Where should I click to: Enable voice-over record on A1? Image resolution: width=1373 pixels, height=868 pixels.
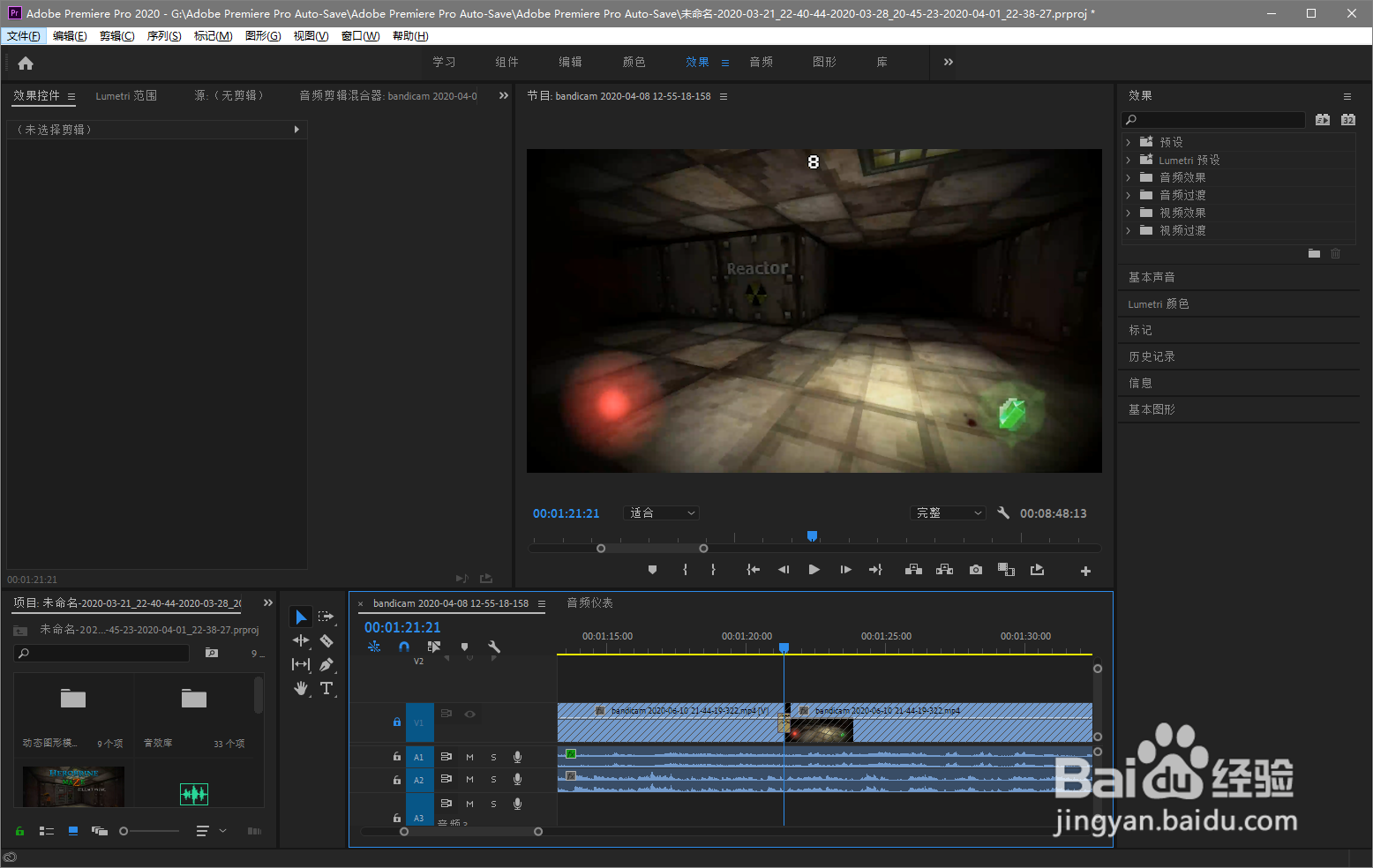click(518, 757)
